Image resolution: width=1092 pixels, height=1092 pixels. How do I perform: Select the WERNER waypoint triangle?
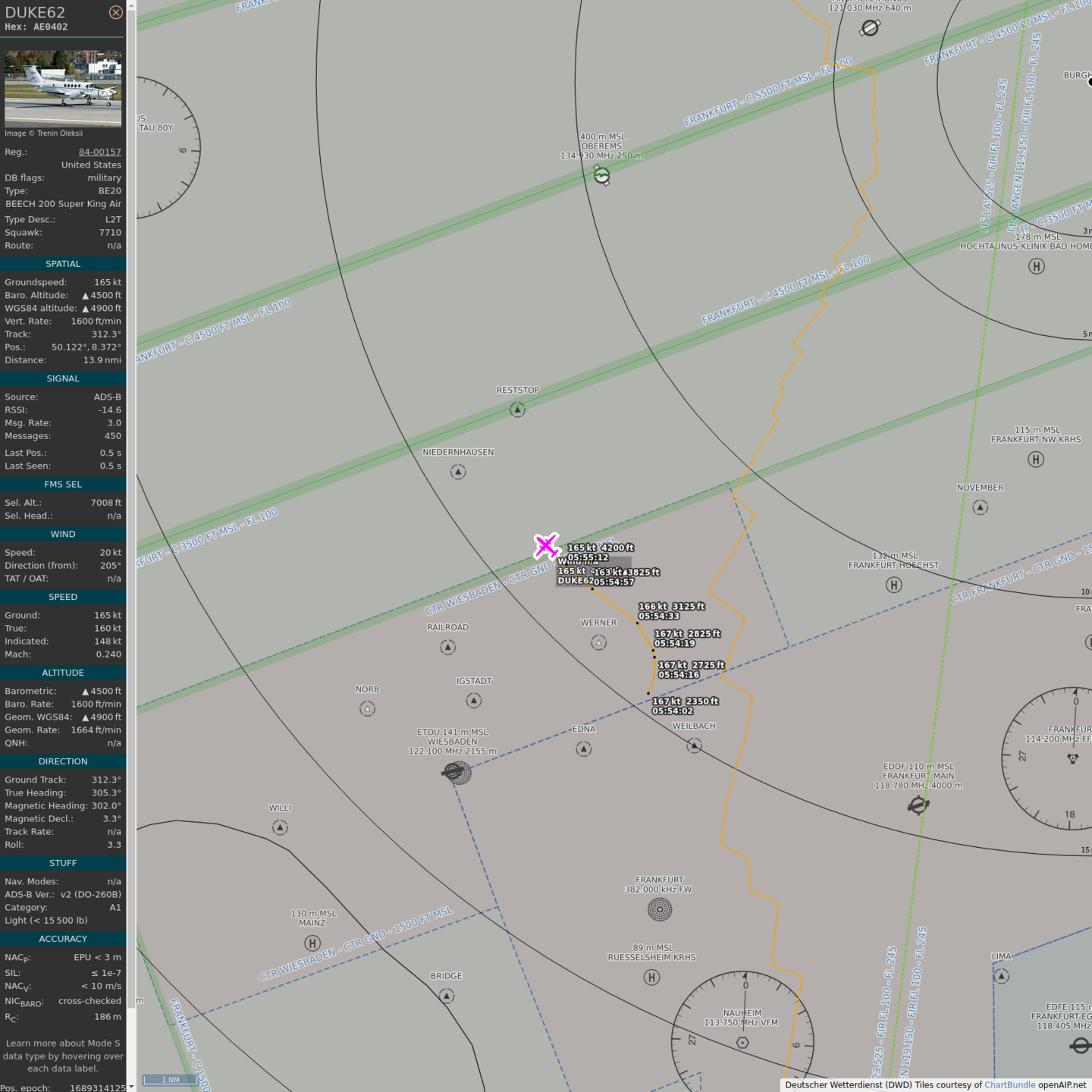[598, 642]
